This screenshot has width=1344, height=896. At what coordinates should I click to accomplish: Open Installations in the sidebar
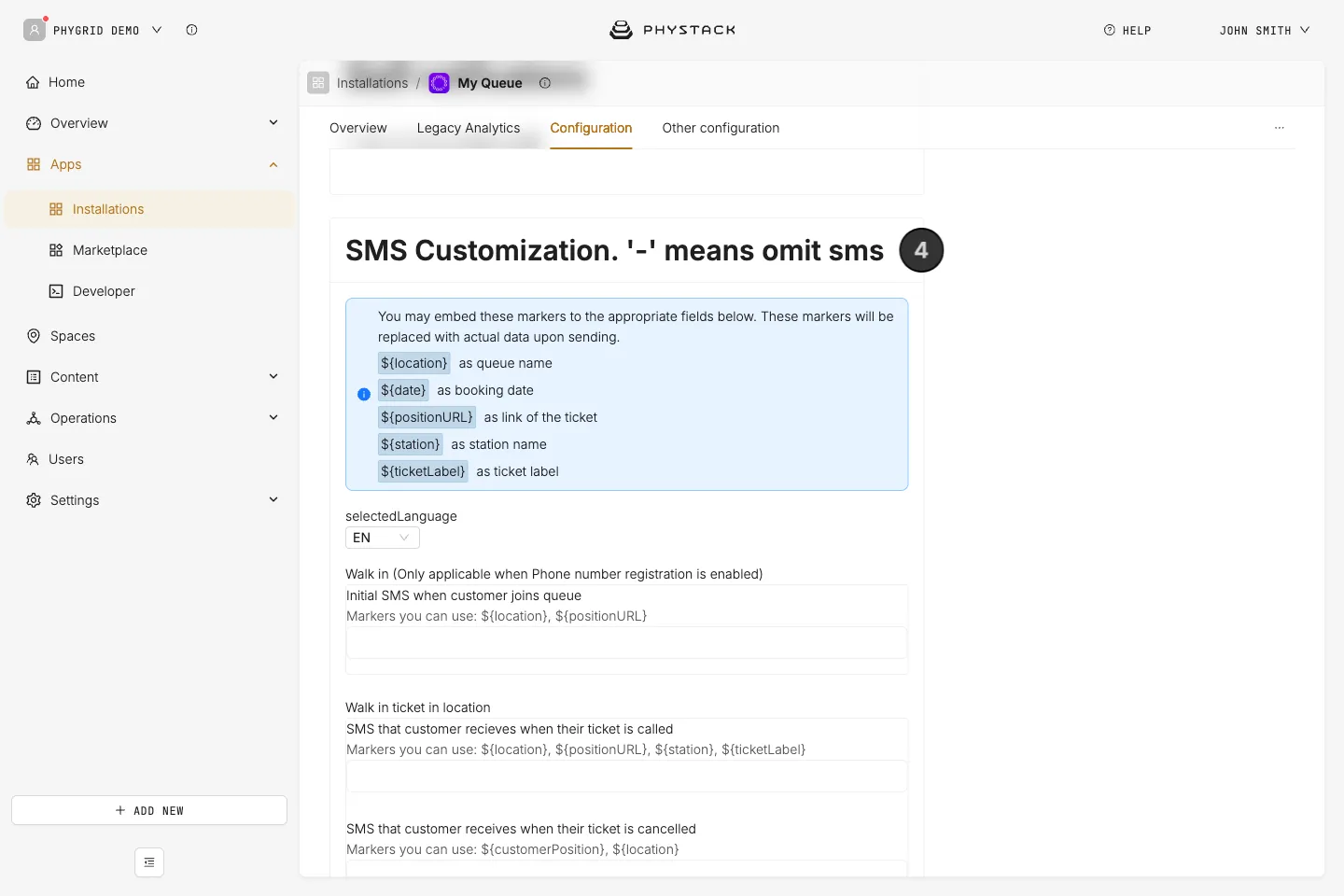(x=149, y=209)
